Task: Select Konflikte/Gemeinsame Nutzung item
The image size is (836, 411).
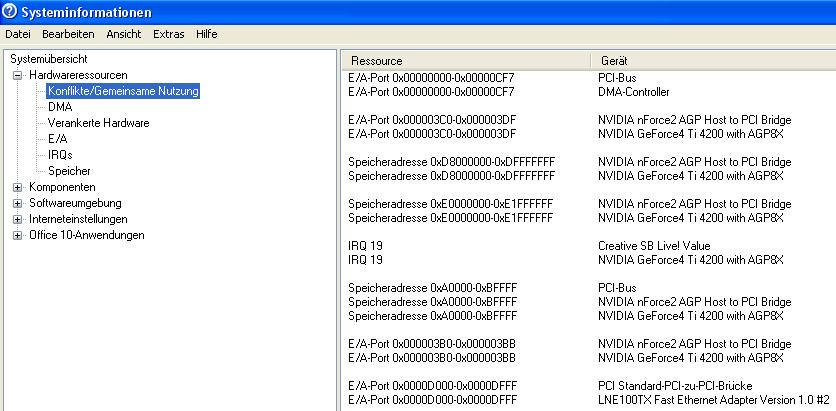Action: point(123,91)
